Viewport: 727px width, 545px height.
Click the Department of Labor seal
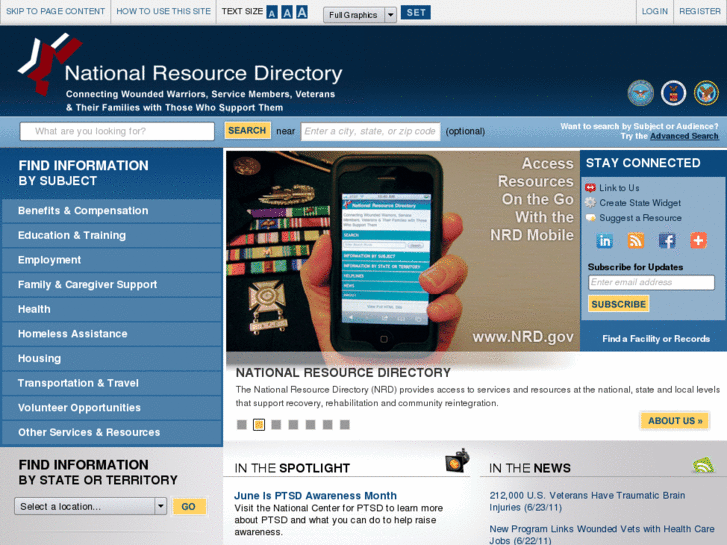point(673,93)
